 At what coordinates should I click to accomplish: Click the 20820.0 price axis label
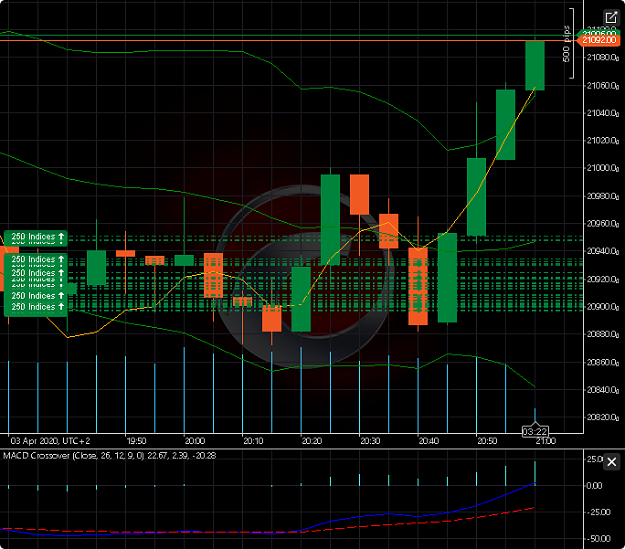(x=603, y=417)
